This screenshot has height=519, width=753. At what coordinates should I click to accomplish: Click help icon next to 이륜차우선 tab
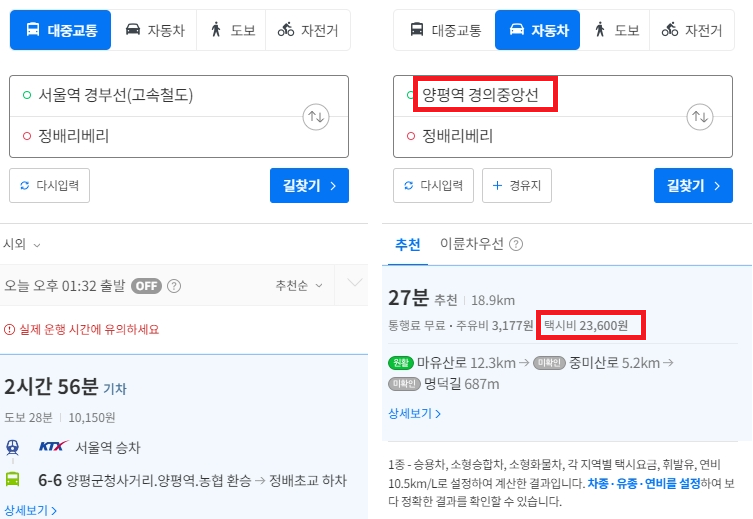tap(516, 244)
